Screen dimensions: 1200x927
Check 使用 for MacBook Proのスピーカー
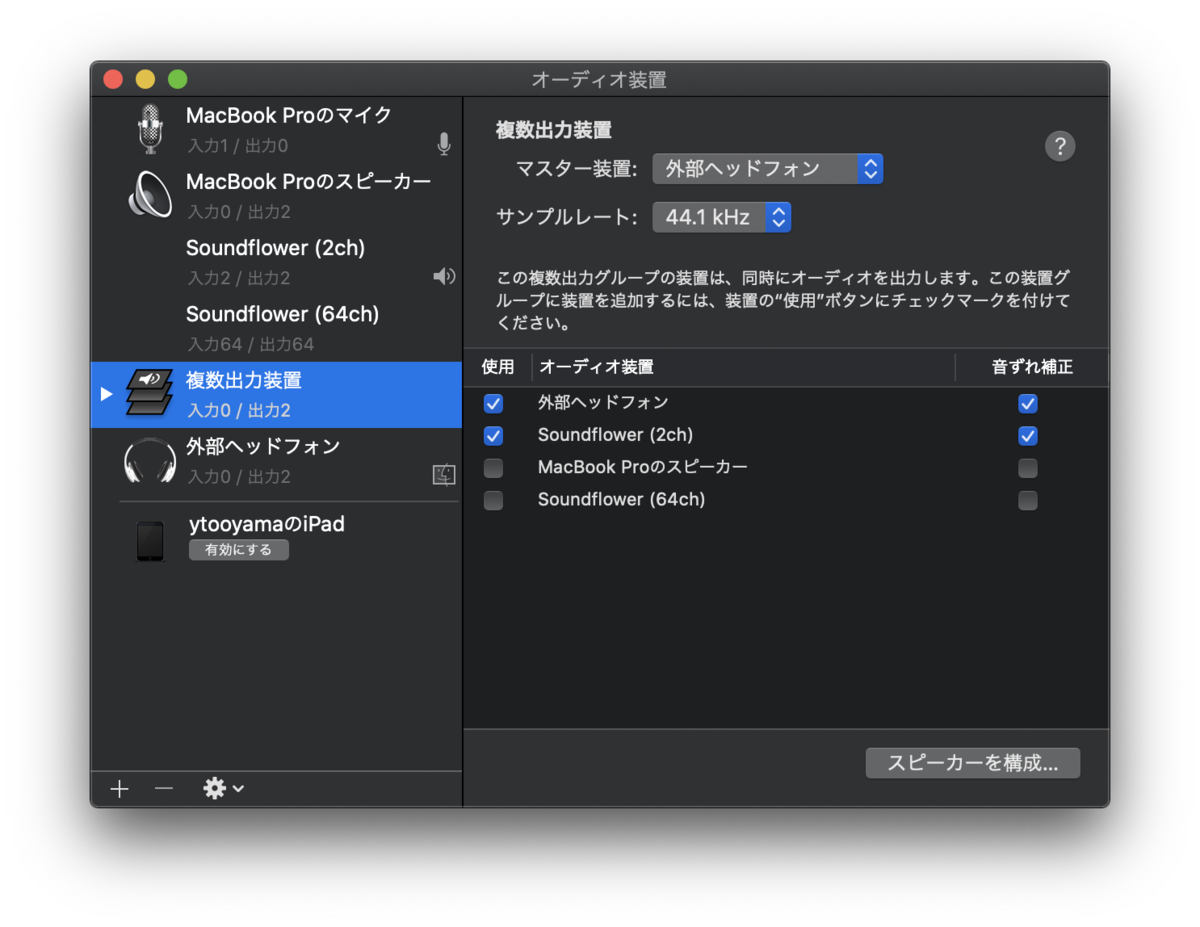coord(493,468)
